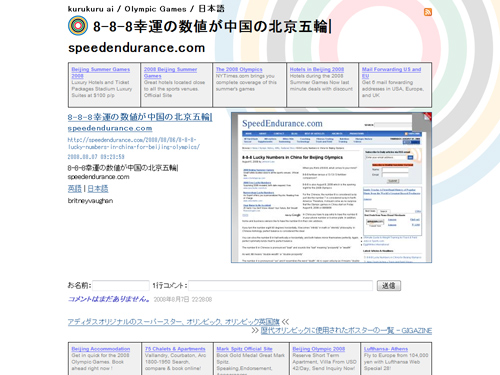The height and width of the screenshot is (375, 500).
Task: Switch to 日本語 language link below article
Action: point(98,189)
